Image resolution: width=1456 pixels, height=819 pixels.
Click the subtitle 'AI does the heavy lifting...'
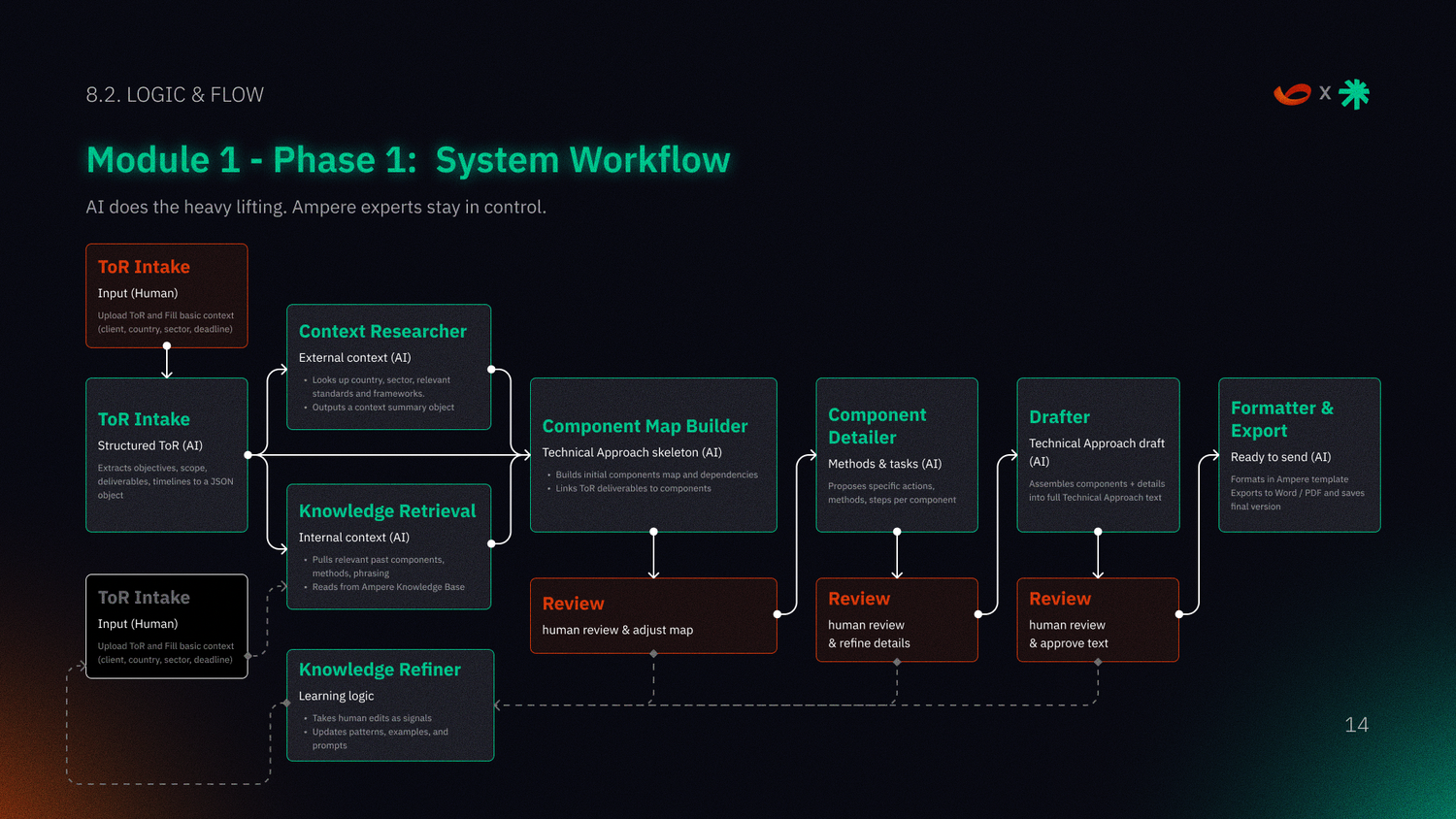(315, 207)
